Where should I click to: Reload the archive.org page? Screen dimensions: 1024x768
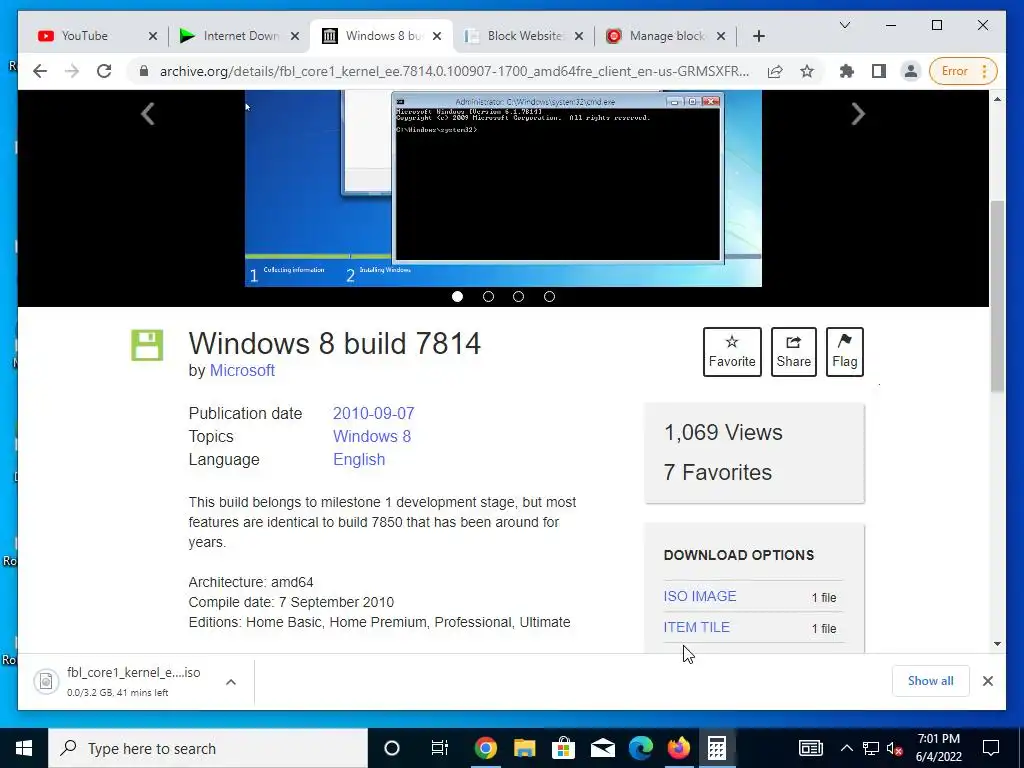point(104,71)
